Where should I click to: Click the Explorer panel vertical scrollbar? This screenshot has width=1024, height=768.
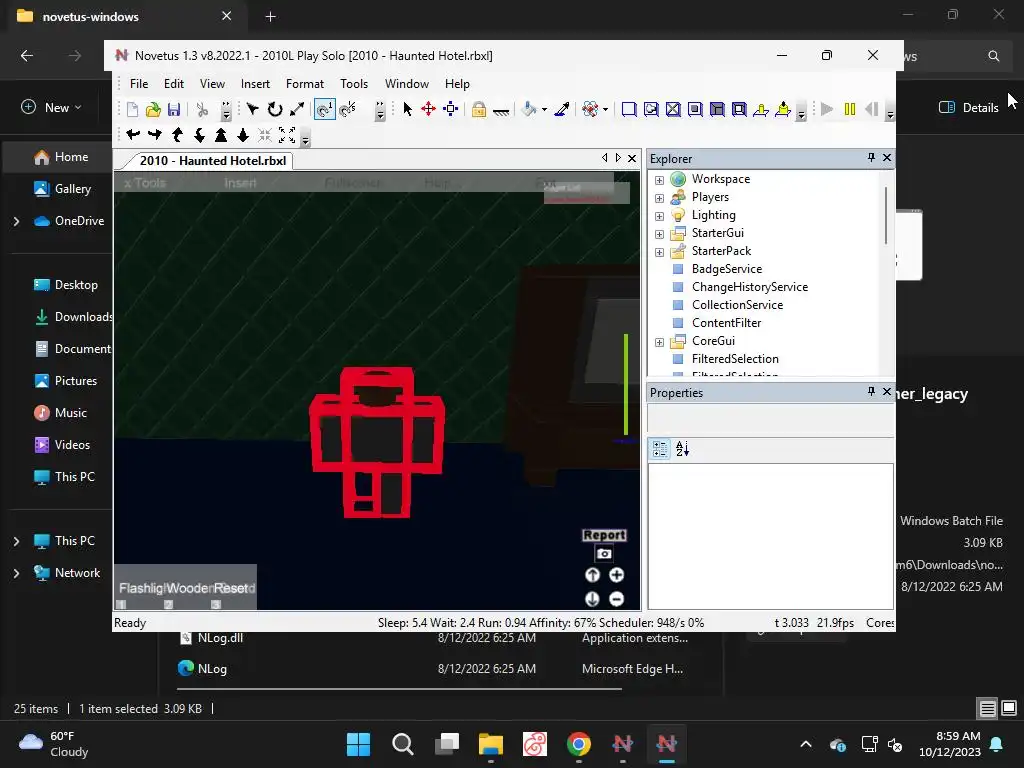click(886, 216)
